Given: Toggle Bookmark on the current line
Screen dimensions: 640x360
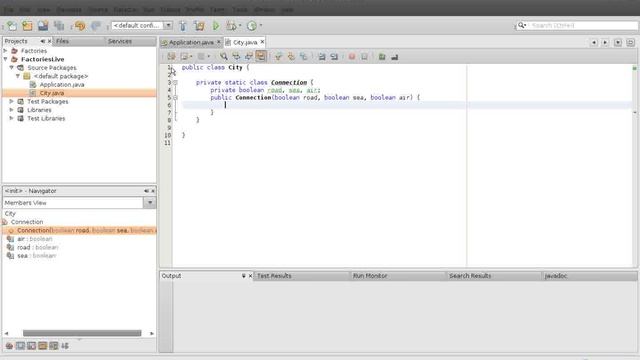Looking at the screenshot, I should click(x=304, y=57).
